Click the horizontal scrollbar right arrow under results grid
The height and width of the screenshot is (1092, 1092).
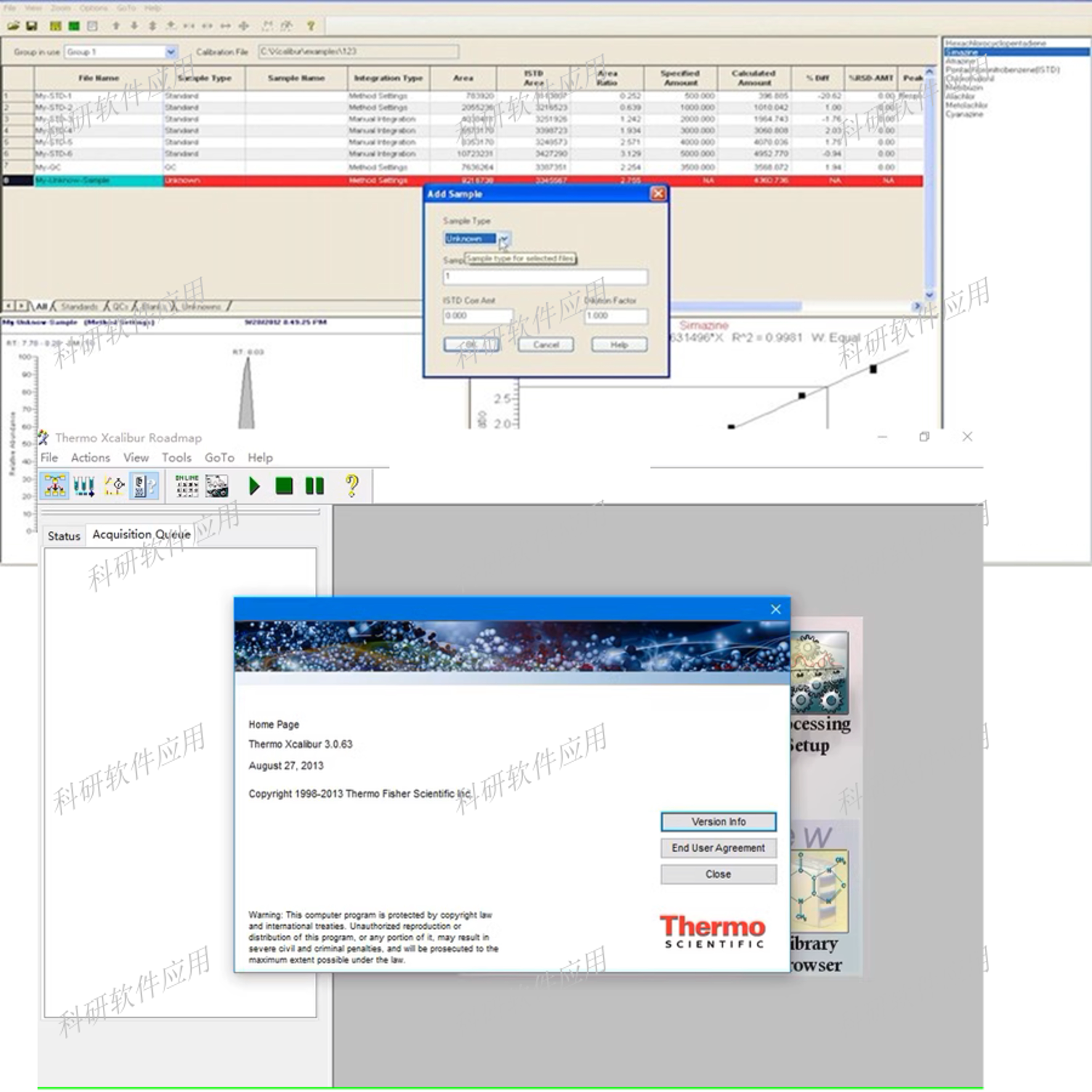point(917,306)
